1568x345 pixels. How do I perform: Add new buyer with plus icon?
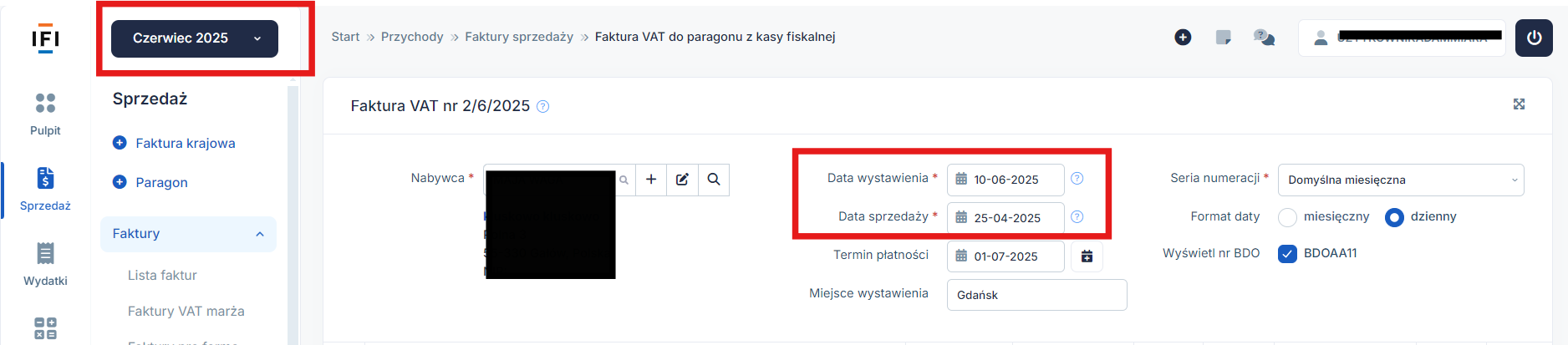click(x=651, y=180)
